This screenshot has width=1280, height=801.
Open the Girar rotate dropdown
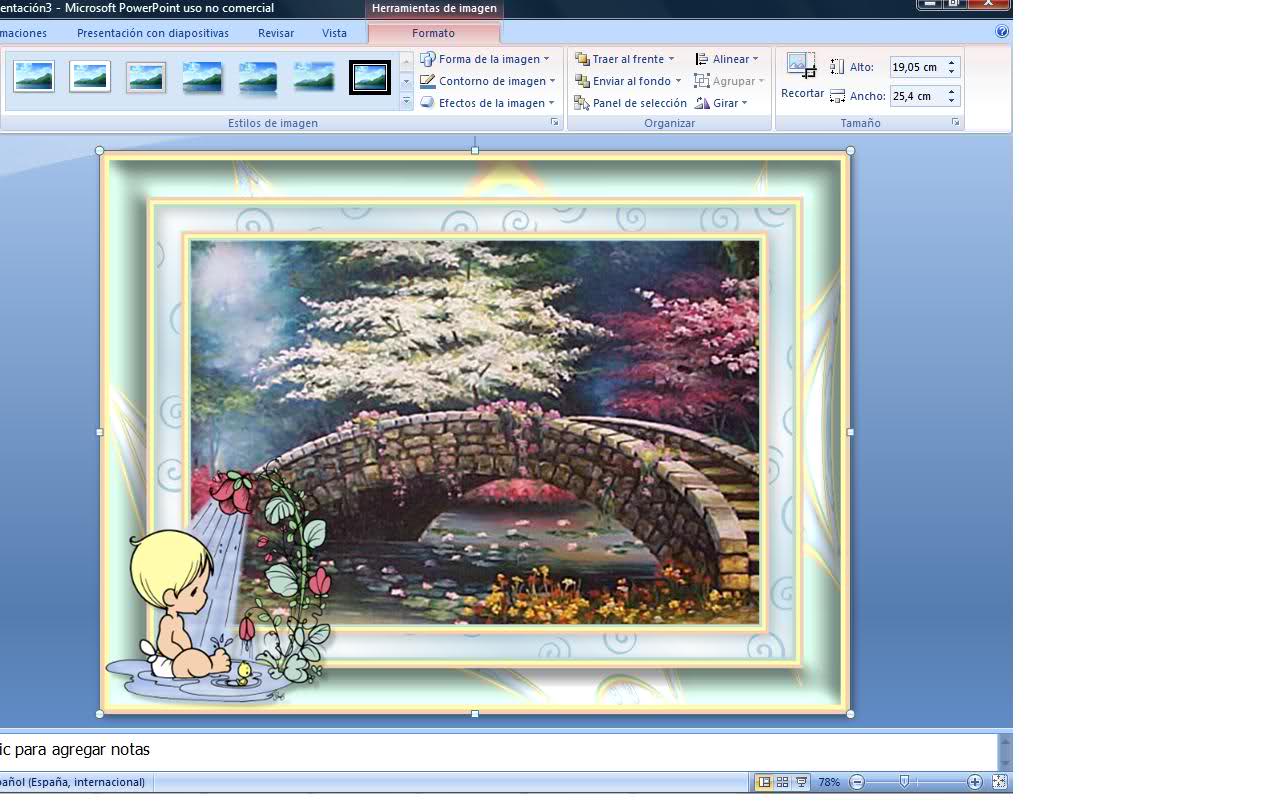(x=721, y=103)
